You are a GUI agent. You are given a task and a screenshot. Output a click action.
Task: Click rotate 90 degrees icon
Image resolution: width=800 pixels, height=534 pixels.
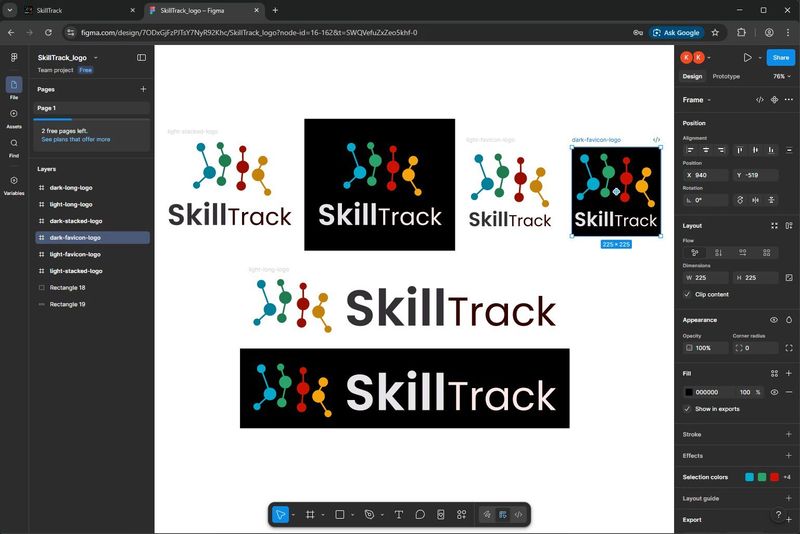(x=740, y=200)
